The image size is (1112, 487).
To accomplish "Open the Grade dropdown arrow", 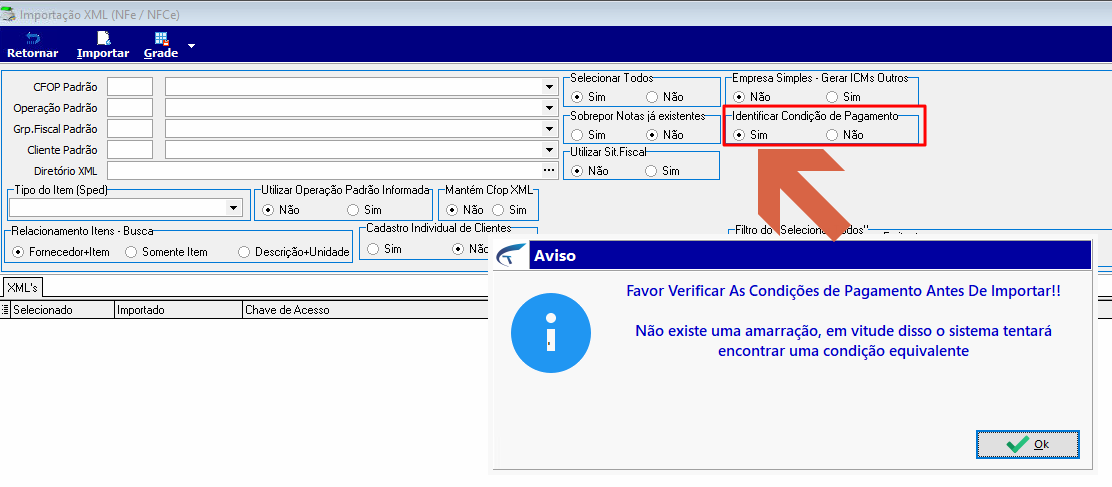I will [190, 47].
